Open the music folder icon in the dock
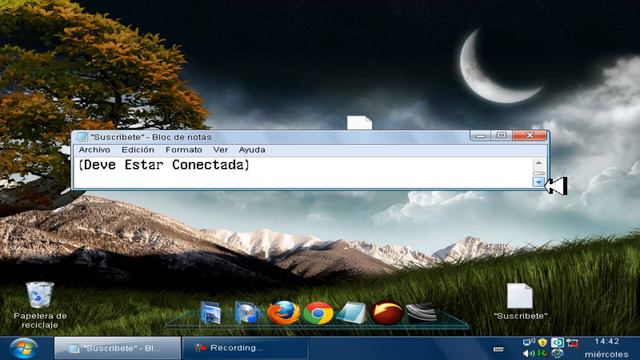Viewport: 640px width, 360px height. click(247, 313)
